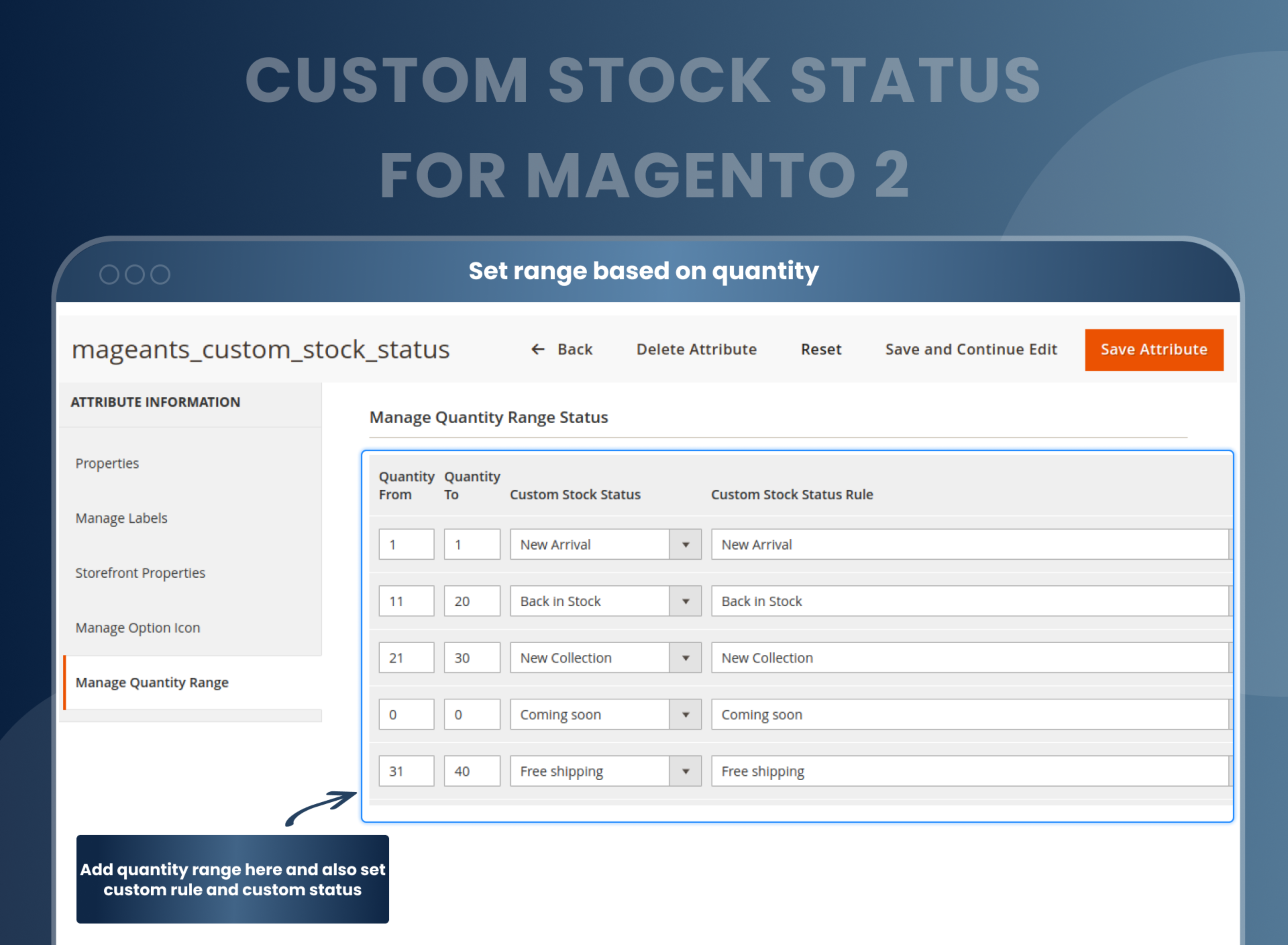
Task: Switch to Manage Labels tab
Action: (121, 518)
